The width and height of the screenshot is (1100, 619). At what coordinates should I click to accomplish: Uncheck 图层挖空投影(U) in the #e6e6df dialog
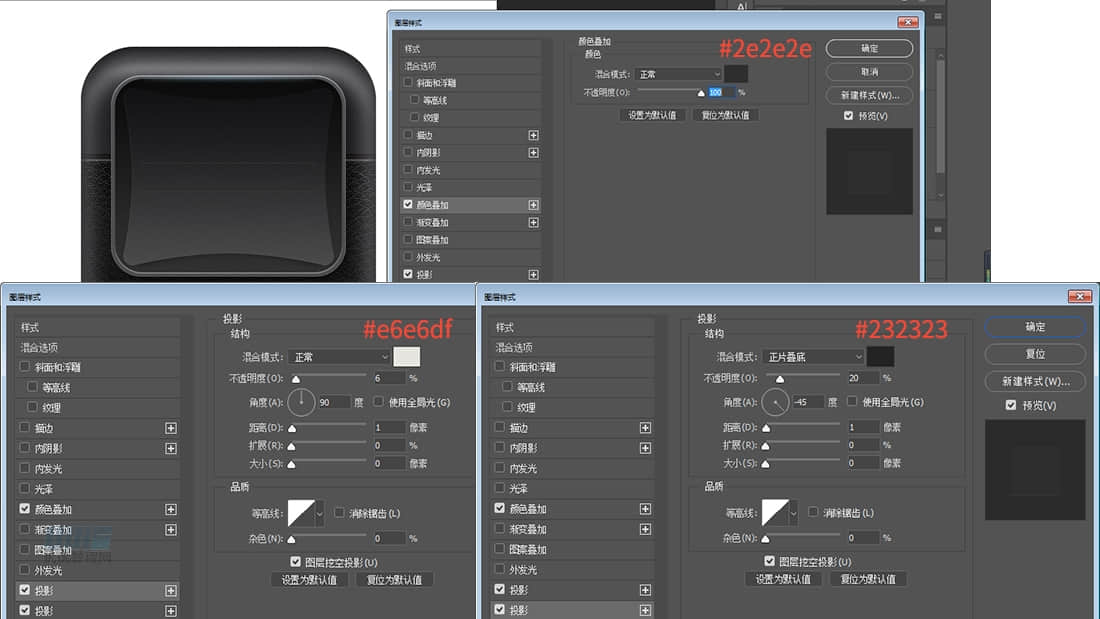(x=295, y=561)
